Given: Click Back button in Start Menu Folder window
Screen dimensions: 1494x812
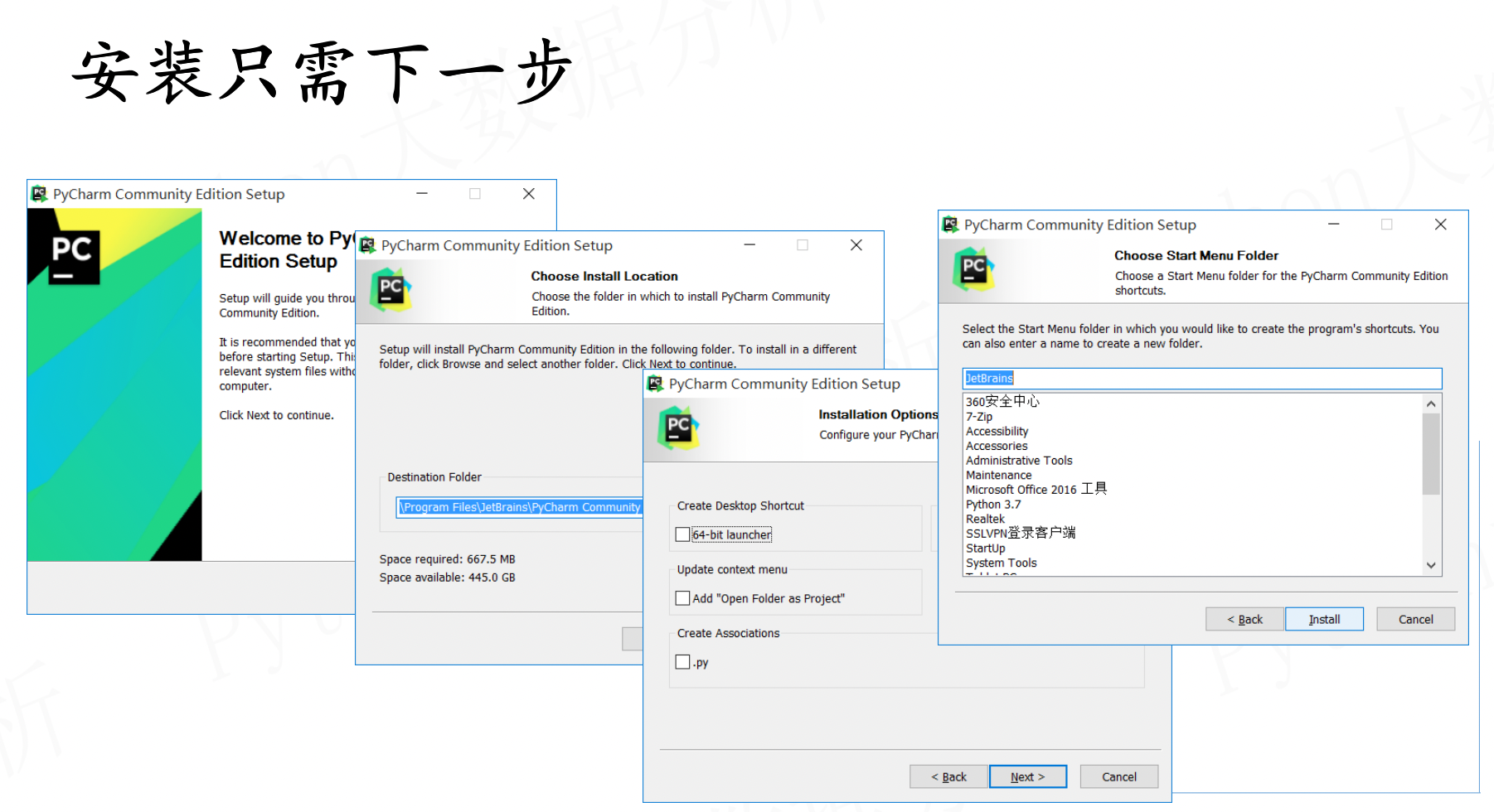Looking at the screenshot, I should [x=1244, y=619].
